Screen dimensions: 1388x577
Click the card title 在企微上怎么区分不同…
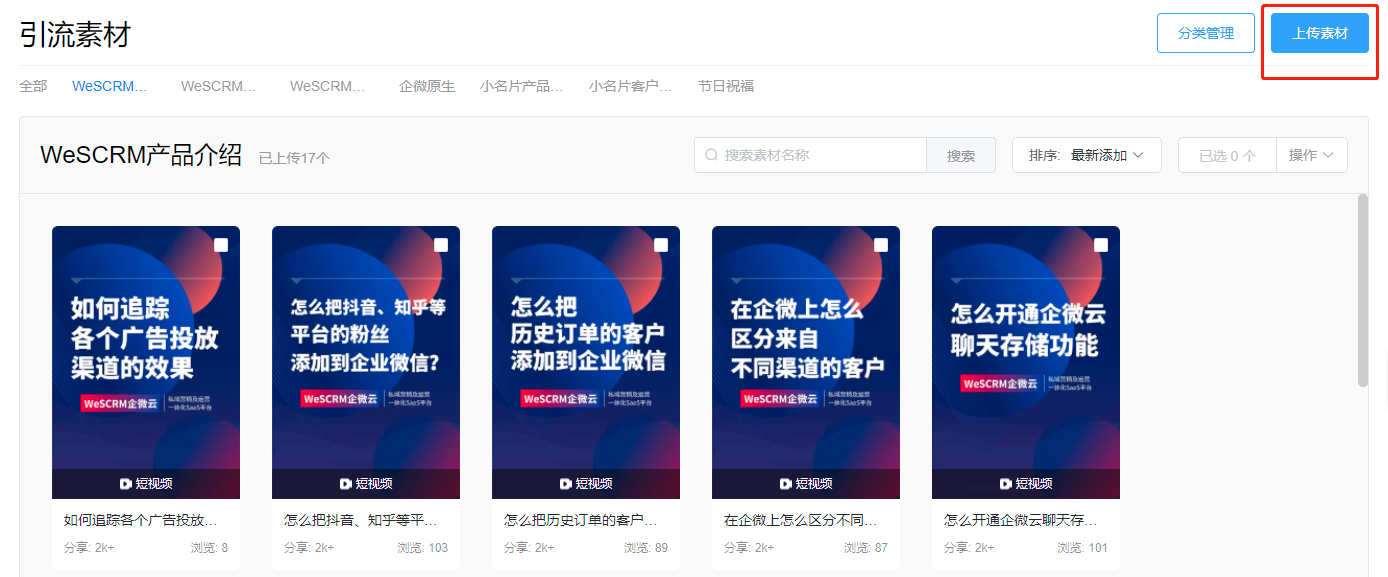point(800,520)
